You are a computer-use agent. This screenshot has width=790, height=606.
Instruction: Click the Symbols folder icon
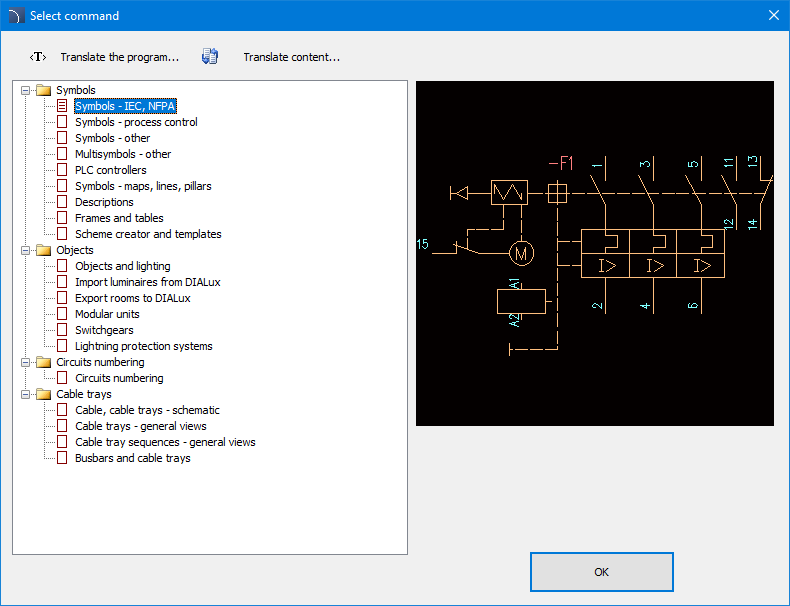[x=43, y=90]
